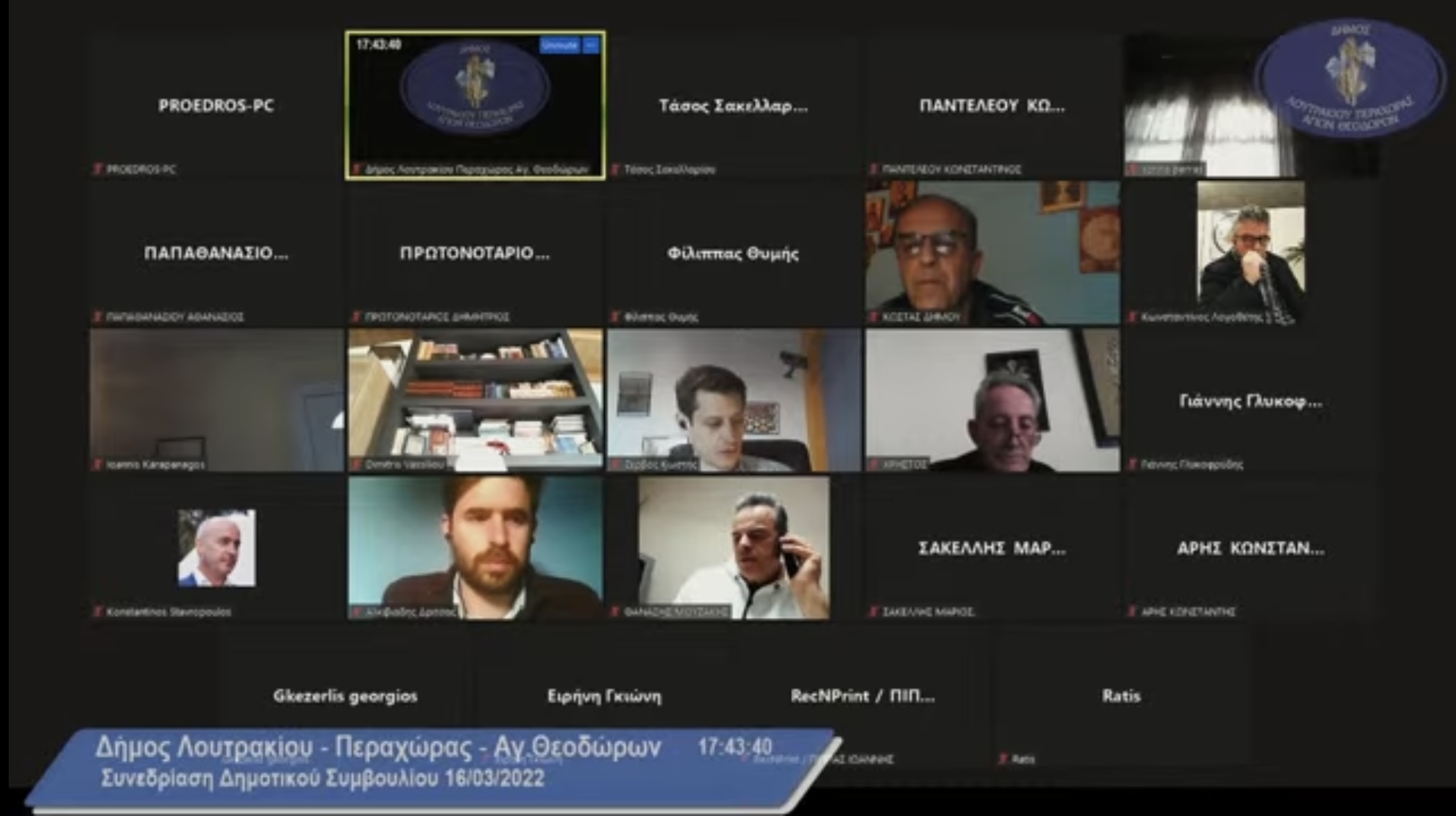Click the "Ειρήνη Γκιώνη" participant name
The height and width of the screenshot is (816, 1456).
tap(604, 695)
